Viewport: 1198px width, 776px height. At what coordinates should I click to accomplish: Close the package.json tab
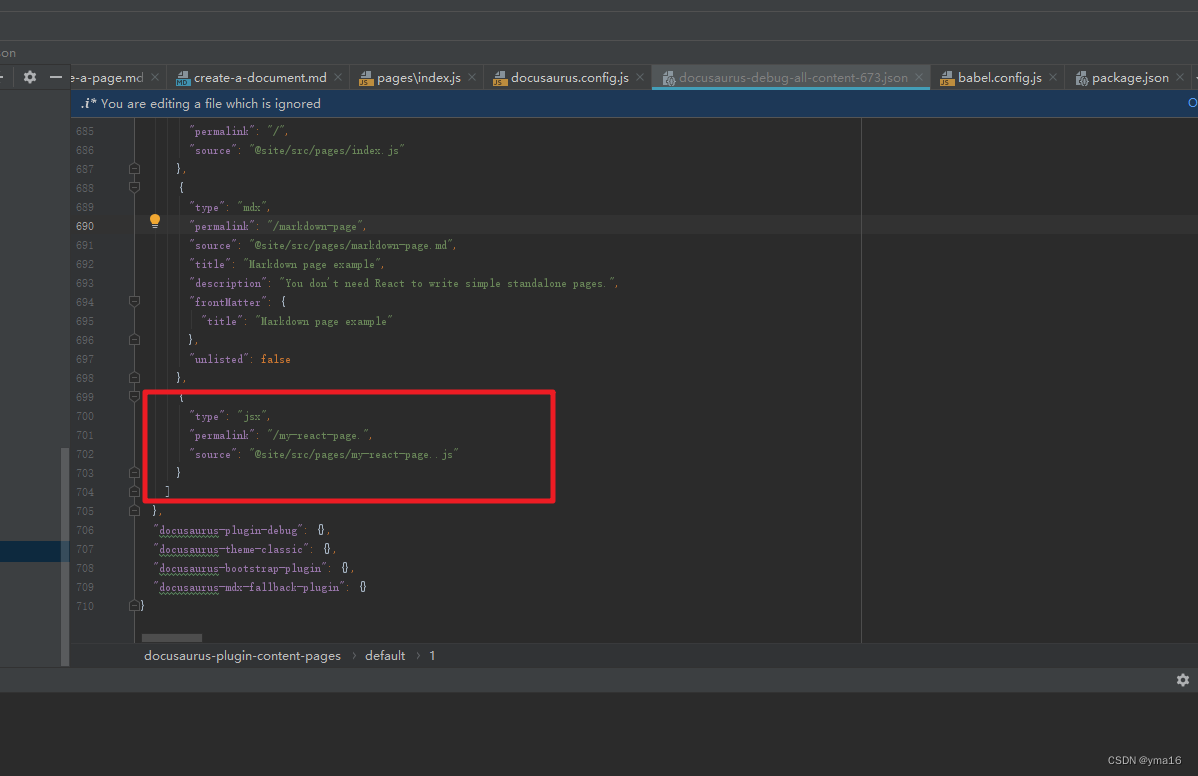click(1180, 77)
